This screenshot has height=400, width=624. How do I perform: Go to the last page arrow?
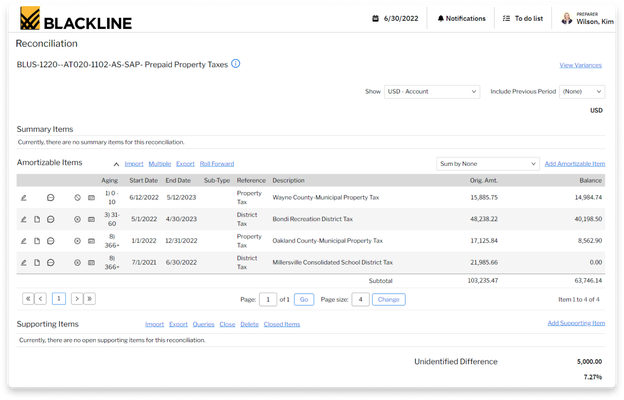coord(90,299)
